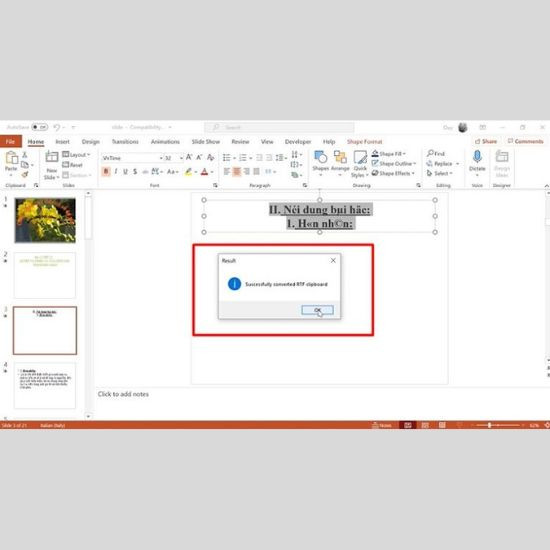Click the Dictate microphone icon

click(x=477, y=156)
